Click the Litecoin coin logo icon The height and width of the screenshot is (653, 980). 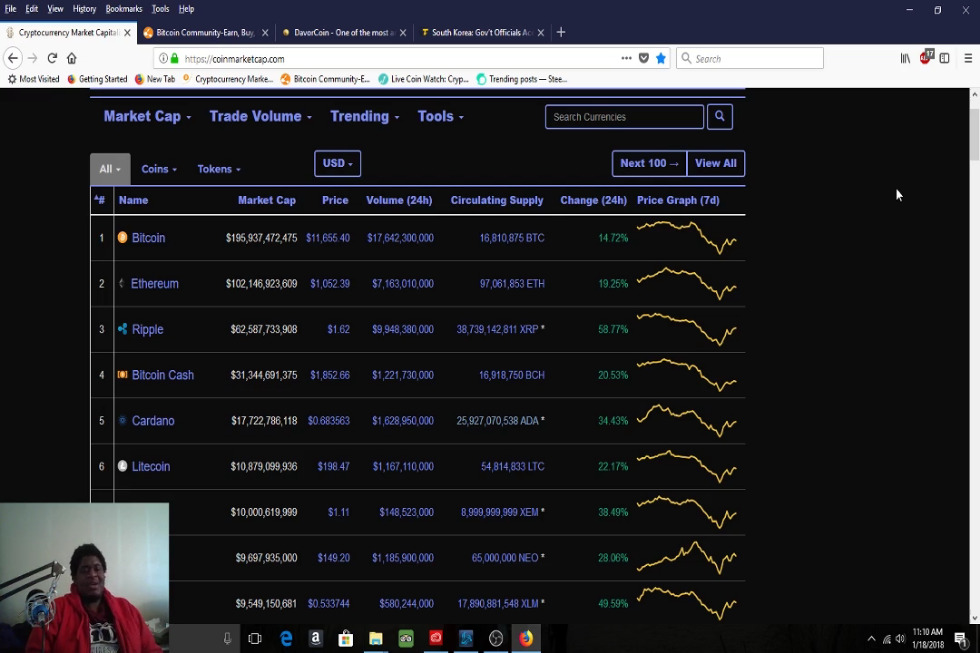(122, 466)
